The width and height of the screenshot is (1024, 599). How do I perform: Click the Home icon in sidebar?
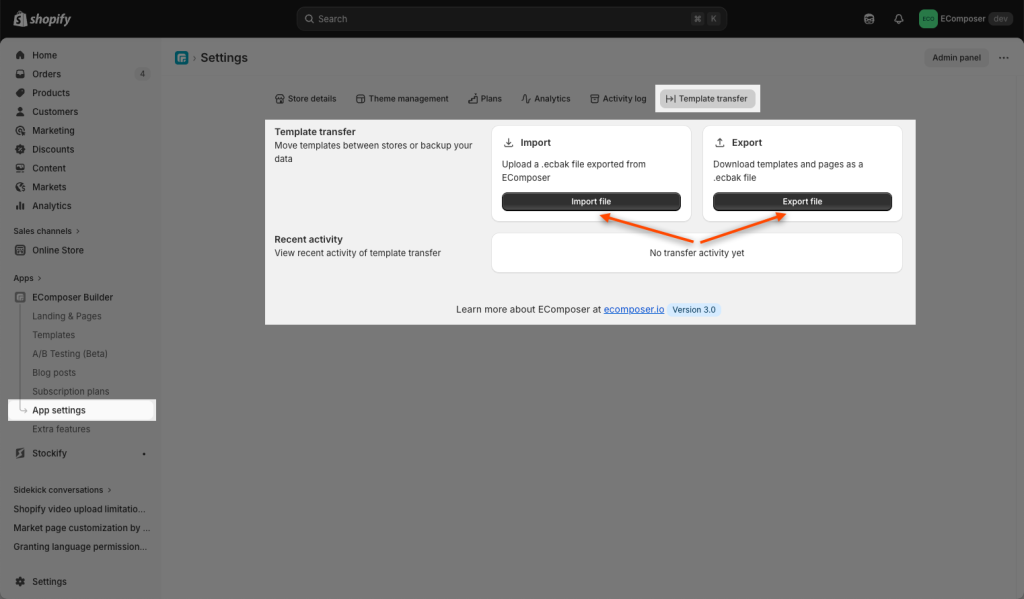[20, 56]
